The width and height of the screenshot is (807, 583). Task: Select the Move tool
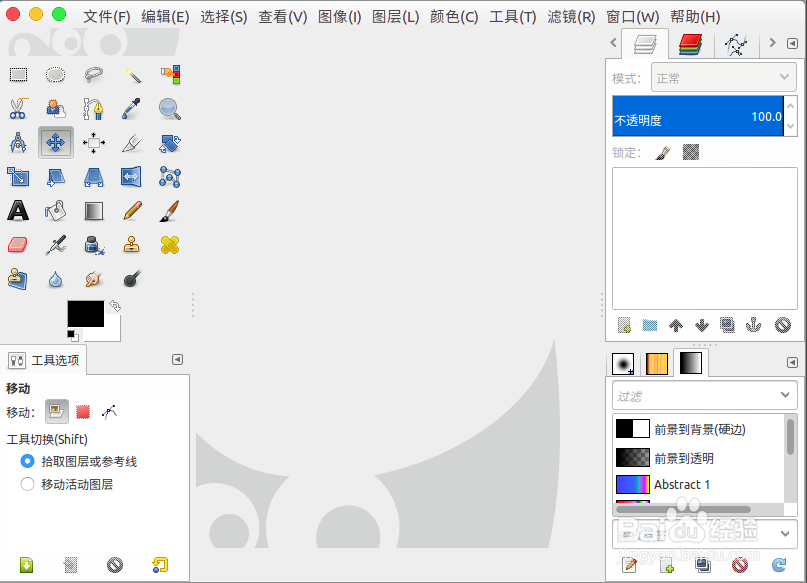click(x=56, y=143)
